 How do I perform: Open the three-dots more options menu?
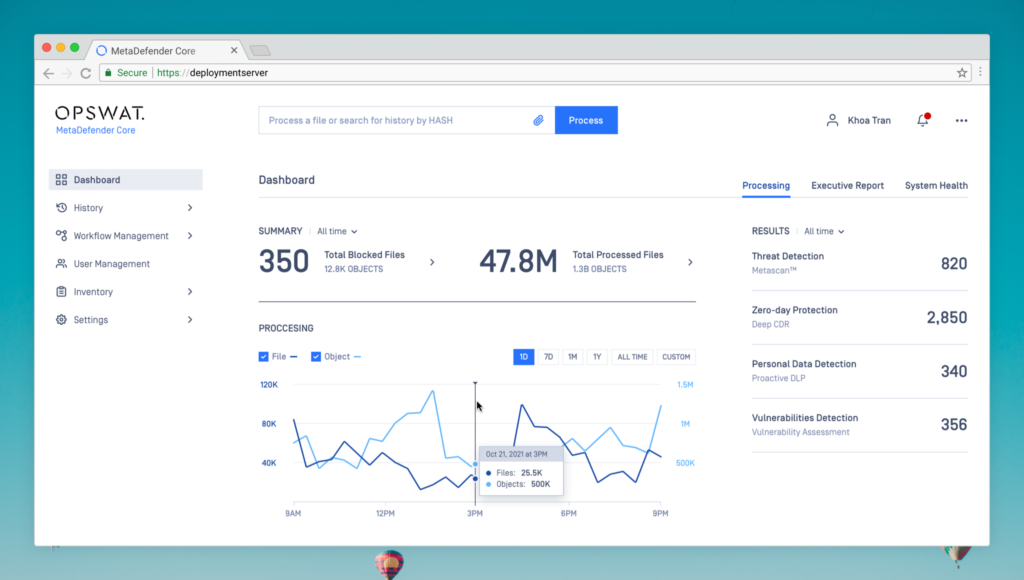tap(961, 120)
